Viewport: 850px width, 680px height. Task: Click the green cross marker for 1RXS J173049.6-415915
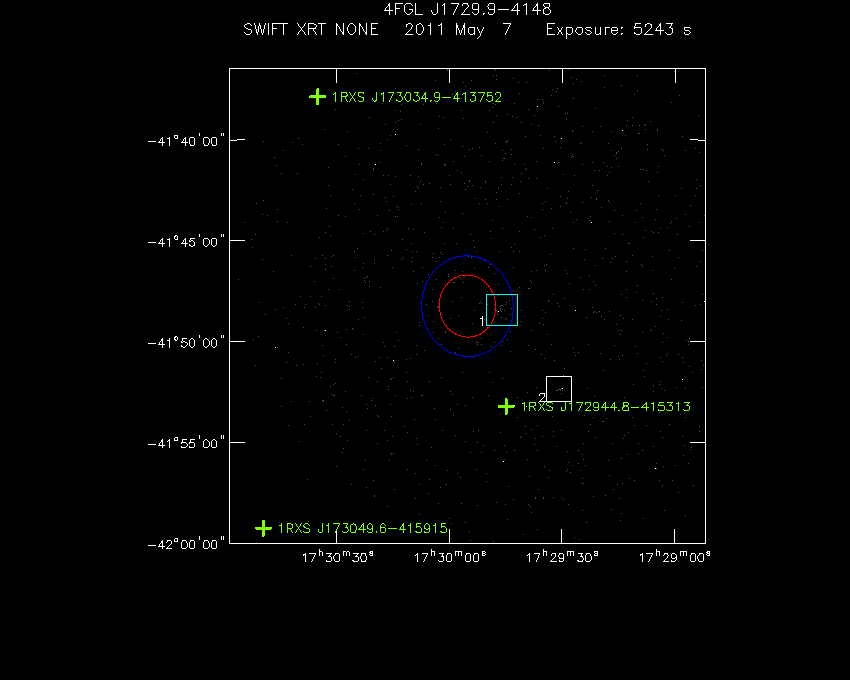point(263,528)
